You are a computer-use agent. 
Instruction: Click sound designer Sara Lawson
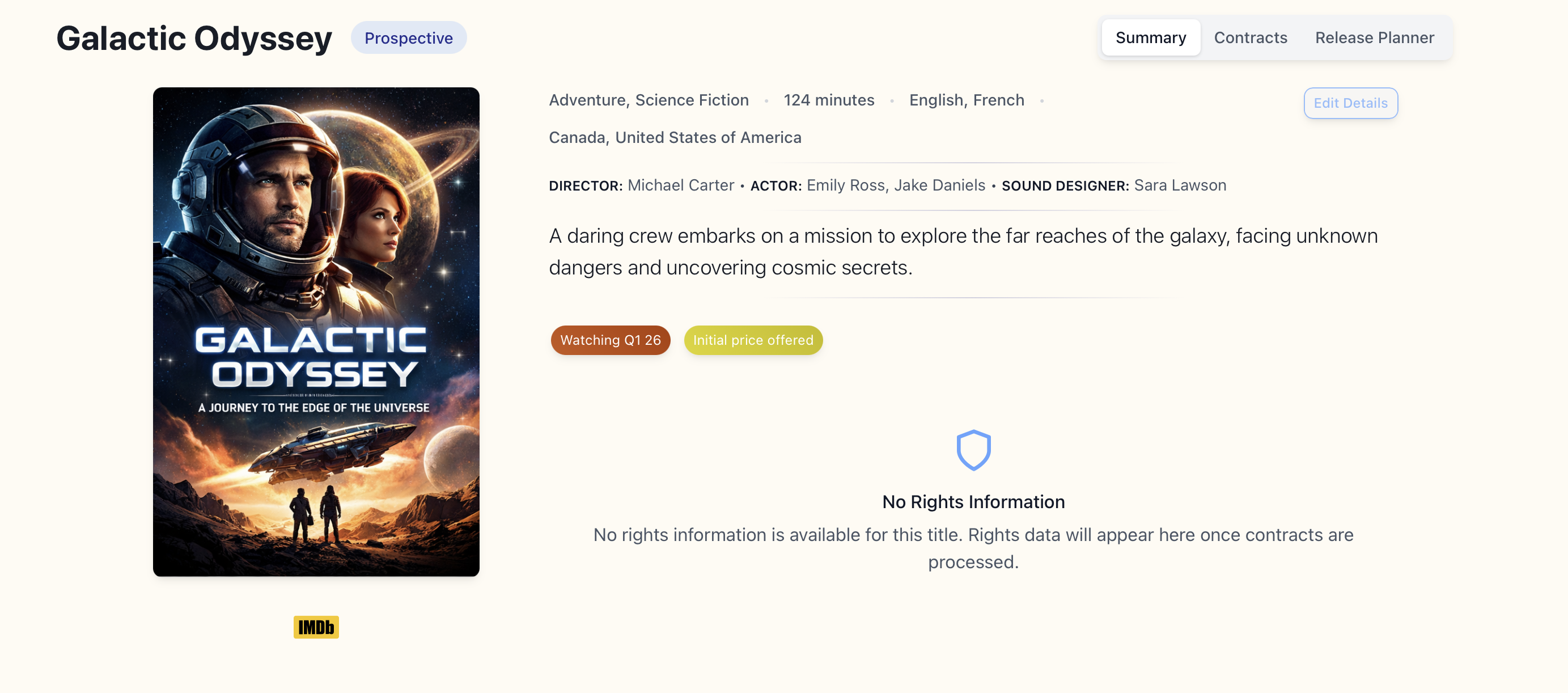click(x=1180, y=185)
